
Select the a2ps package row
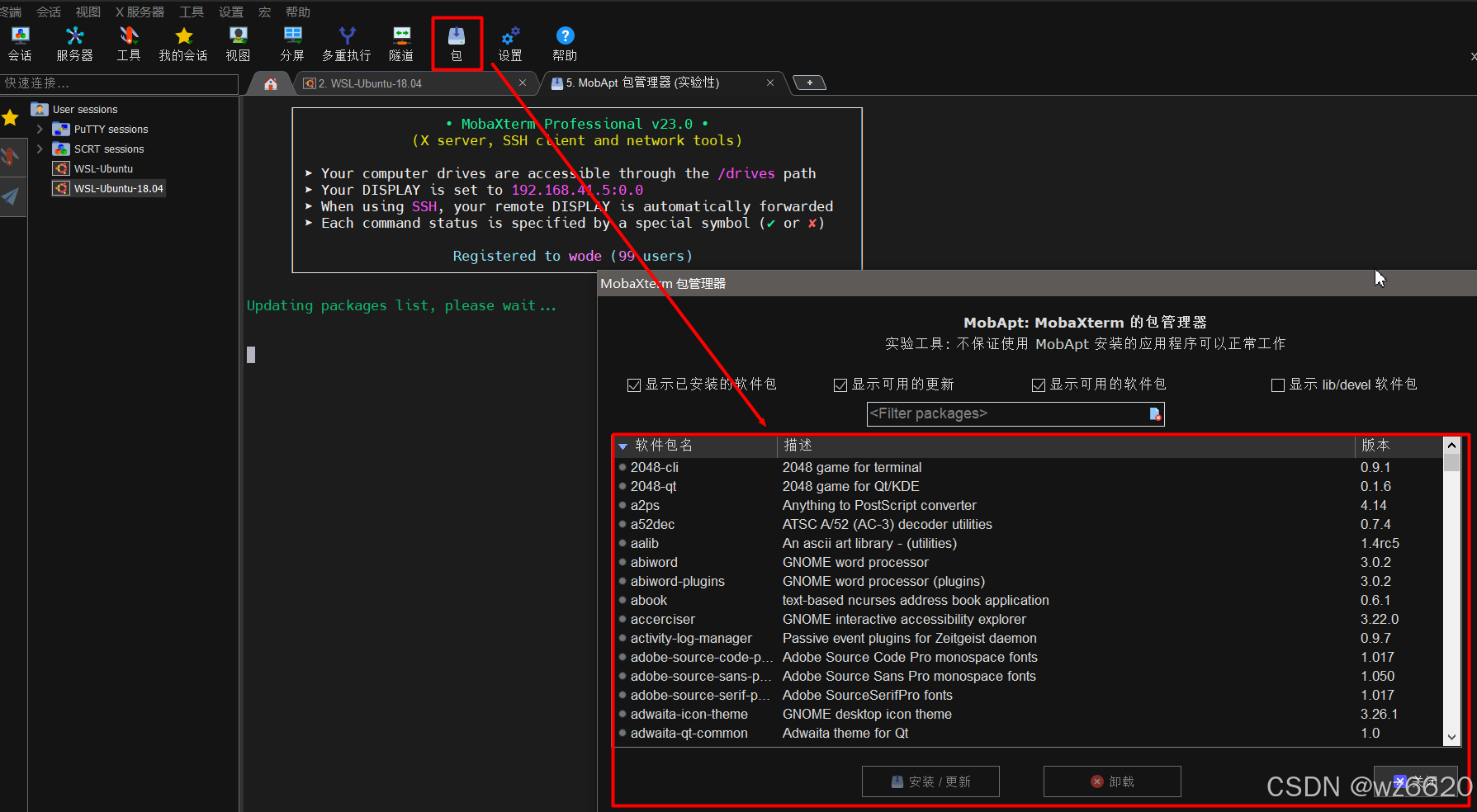[1028, 505]
